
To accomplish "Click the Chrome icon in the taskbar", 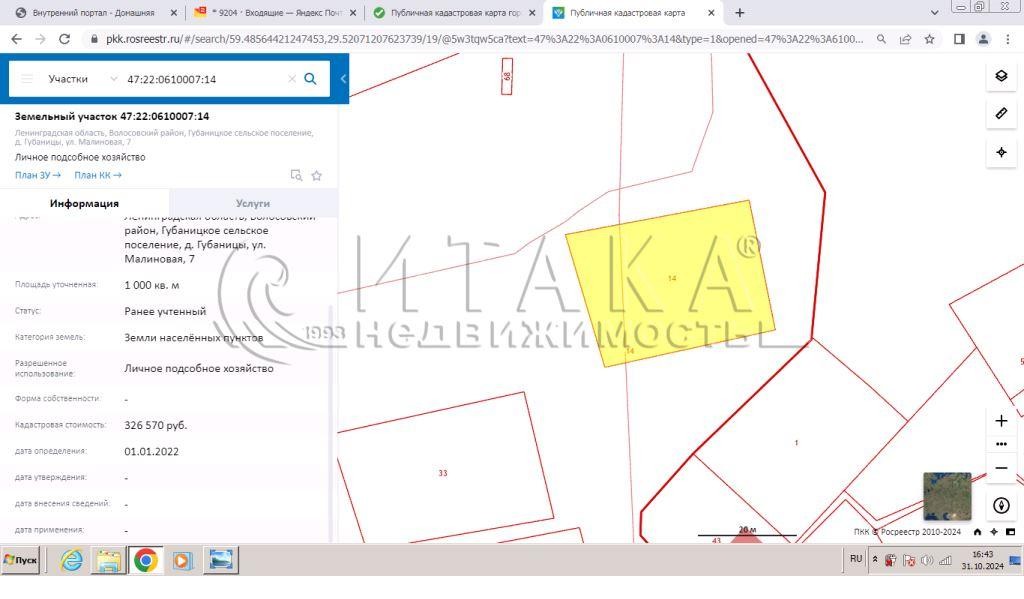I will [x=146, y=560].
